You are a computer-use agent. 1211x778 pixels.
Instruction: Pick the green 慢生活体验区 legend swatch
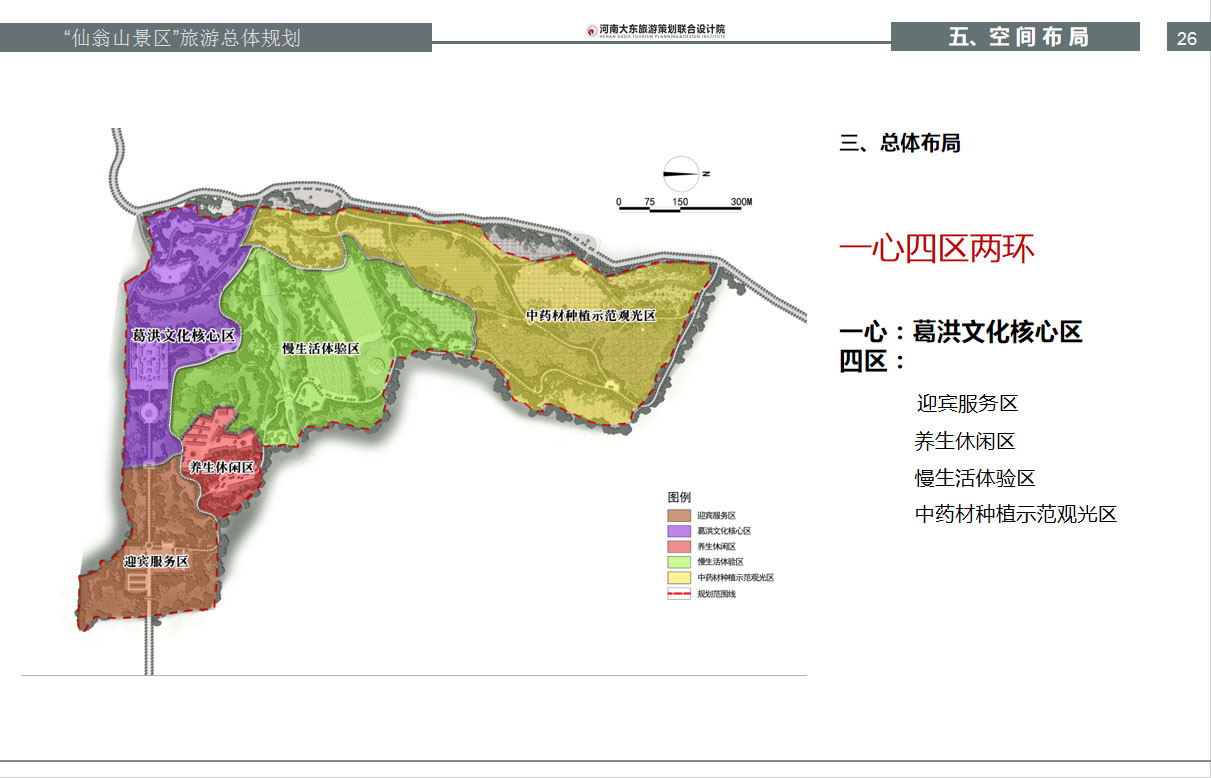pos(679,562)
